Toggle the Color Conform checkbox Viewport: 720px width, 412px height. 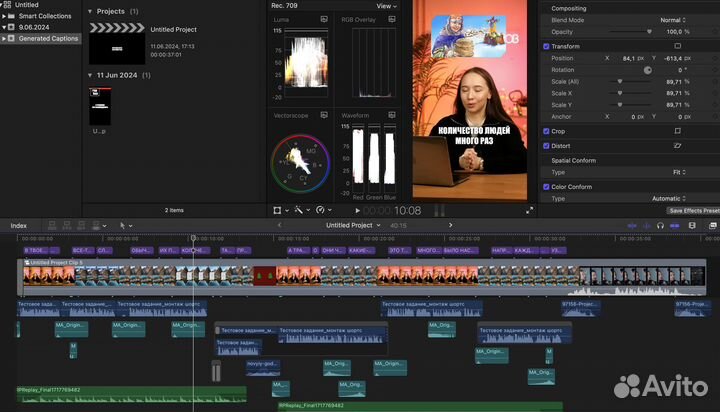click(546, 186)
